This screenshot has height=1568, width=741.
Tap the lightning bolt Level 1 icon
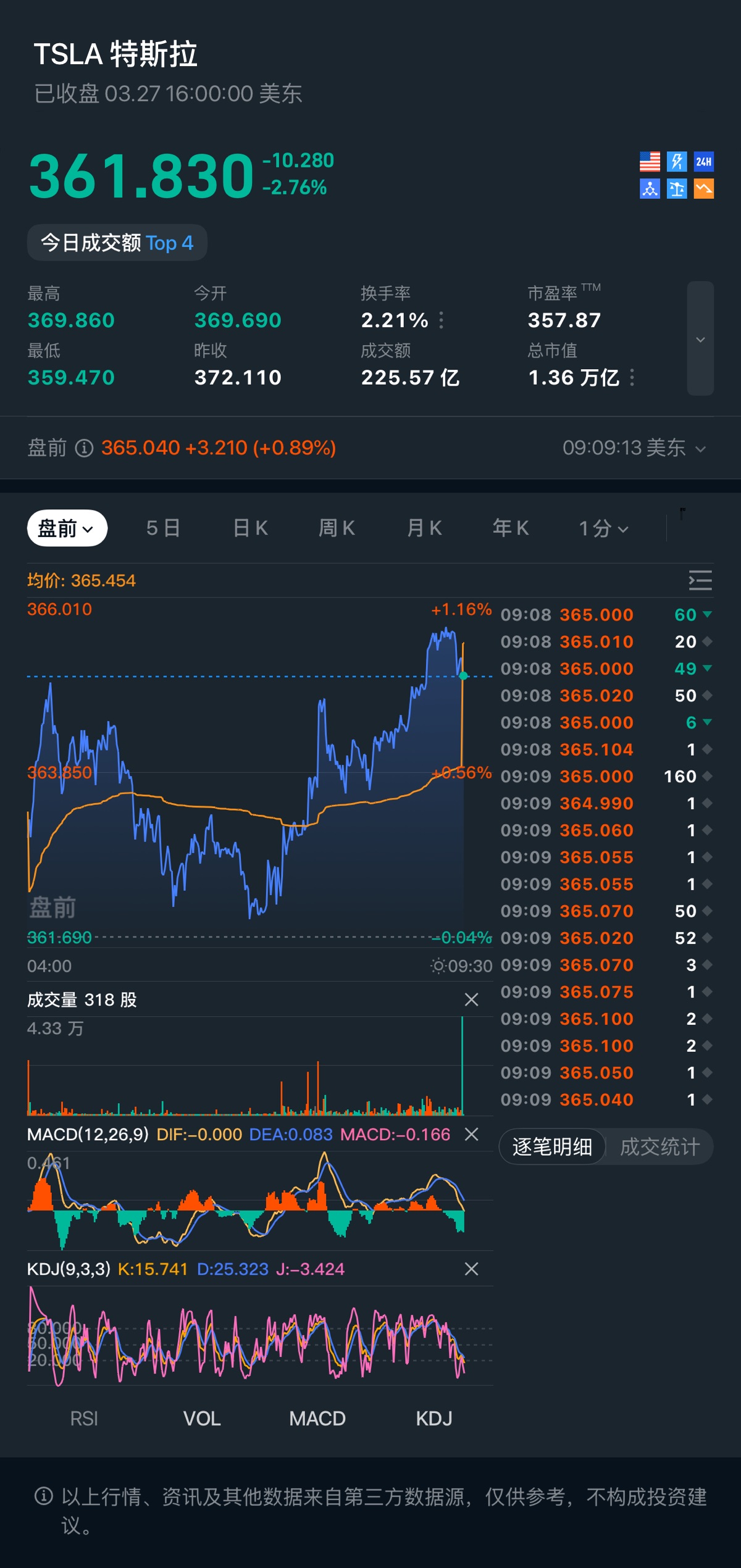[x=677, y=162]
